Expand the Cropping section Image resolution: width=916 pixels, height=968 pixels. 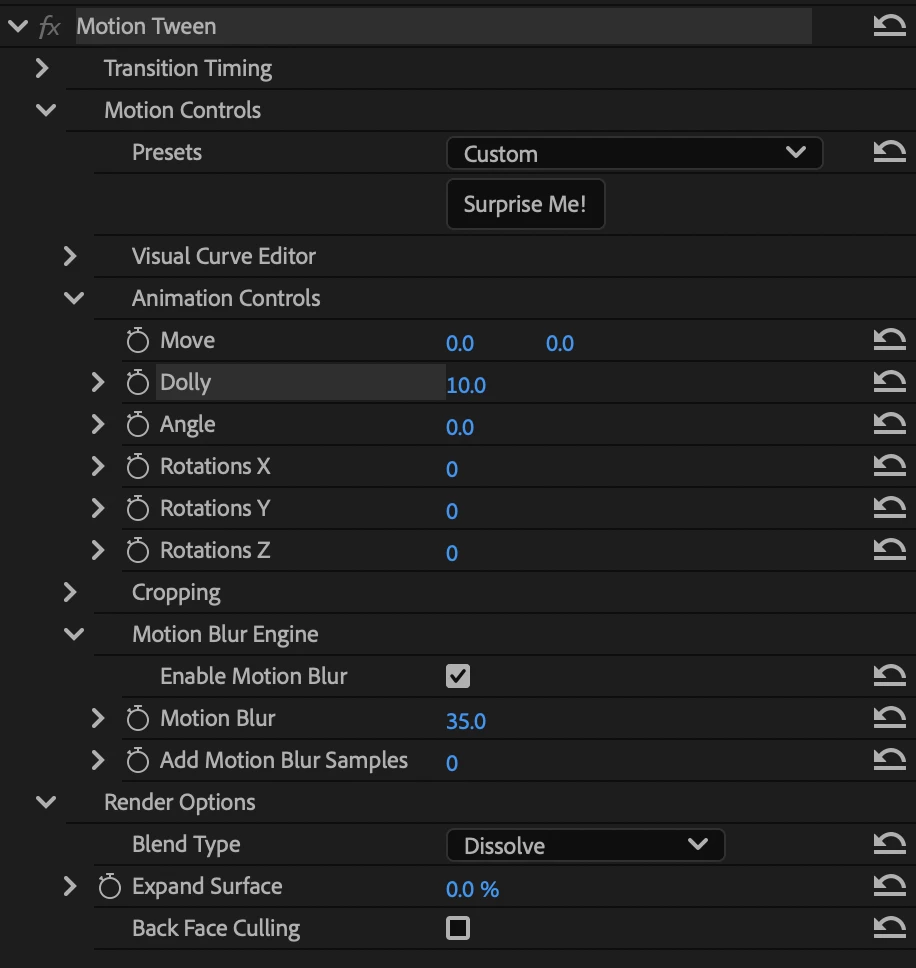coord(69,591)
